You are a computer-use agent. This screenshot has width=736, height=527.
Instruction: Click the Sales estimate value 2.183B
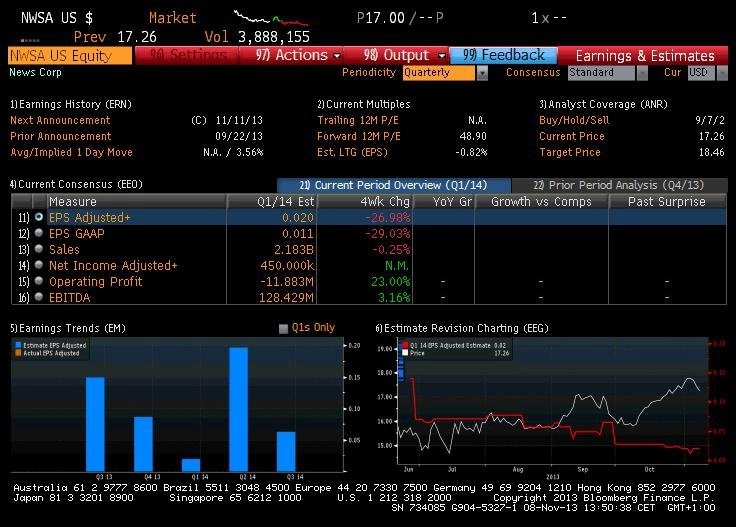coord(294,250)
